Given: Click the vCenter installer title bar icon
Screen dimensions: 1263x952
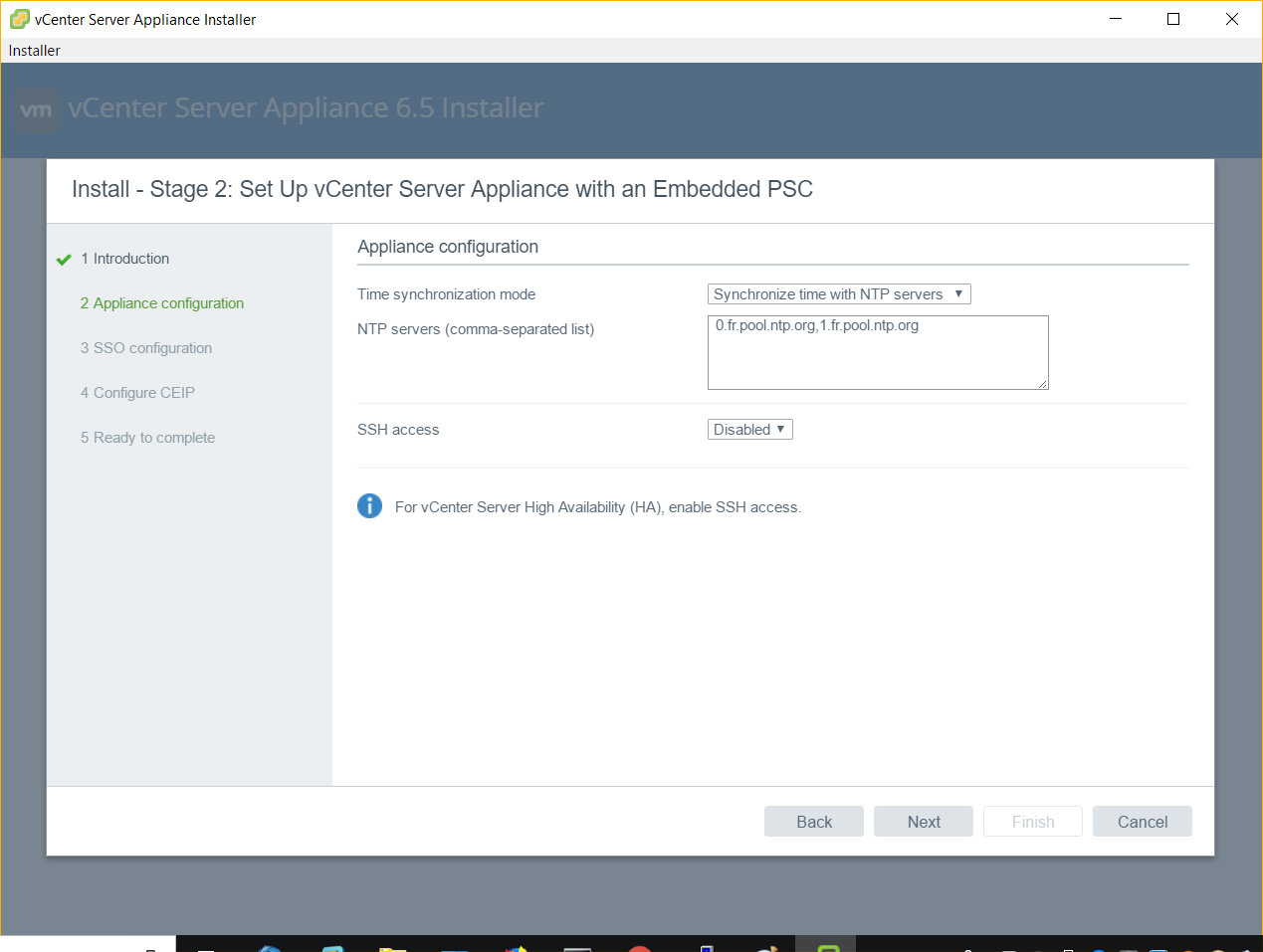Looking at the screenshot, I should click(x=19, y=19).
